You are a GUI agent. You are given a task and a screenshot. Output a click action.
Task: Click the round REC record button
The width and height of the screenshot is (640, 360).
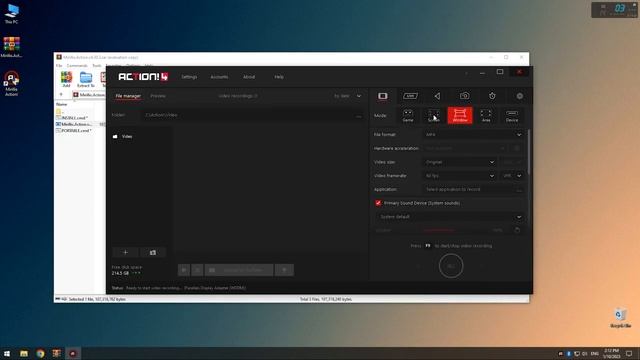[x=451, y=266]
